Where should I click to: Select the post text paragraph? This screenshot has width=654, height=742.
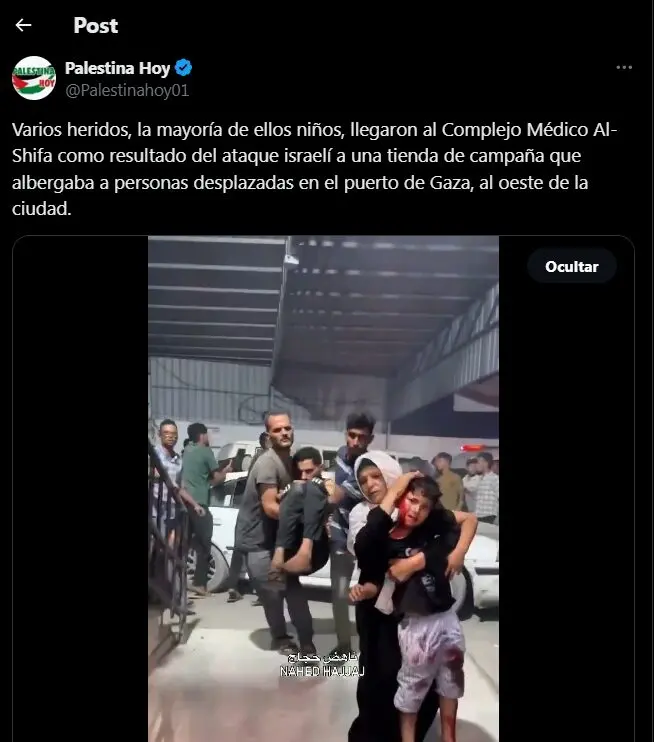315,169
